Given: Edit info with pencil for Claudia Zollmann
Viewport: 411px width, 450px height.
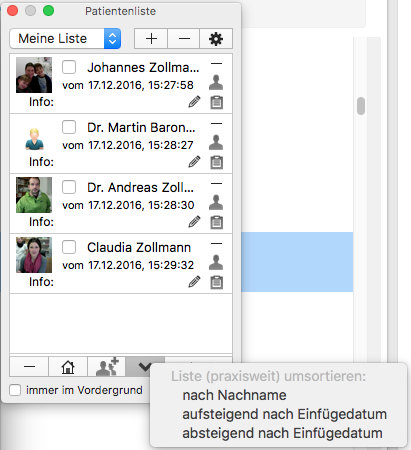Looking at the screenshot, I should click(194, 282).
